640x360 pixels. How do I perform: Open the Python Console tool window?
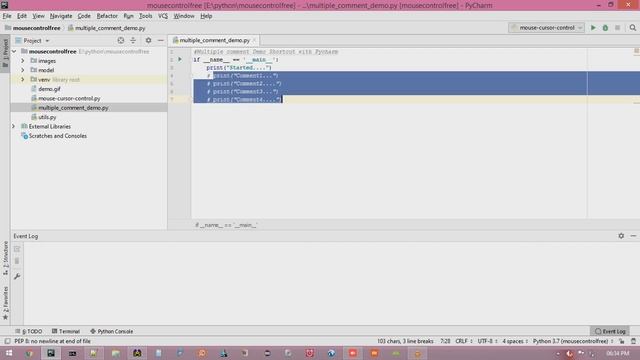pos(111,331)
